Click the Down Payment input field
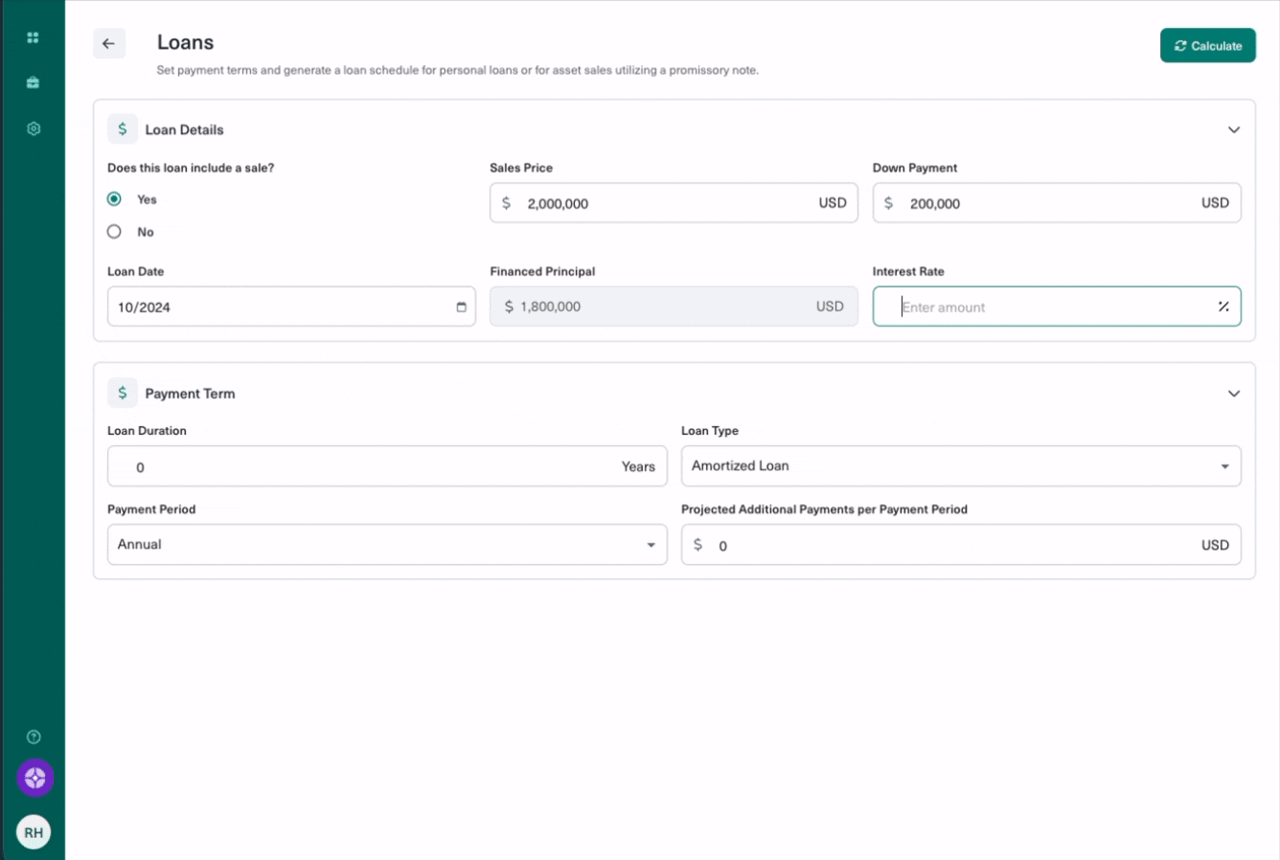 point(1048,203)
